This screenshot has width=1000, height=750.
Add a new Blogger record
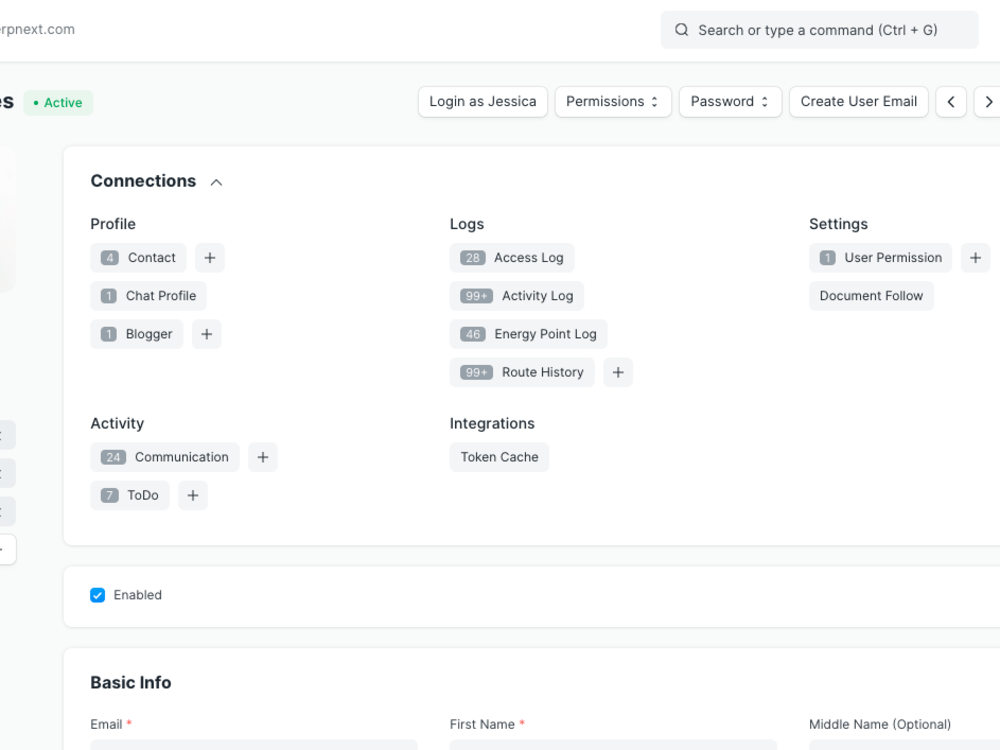tap(206, 333)
